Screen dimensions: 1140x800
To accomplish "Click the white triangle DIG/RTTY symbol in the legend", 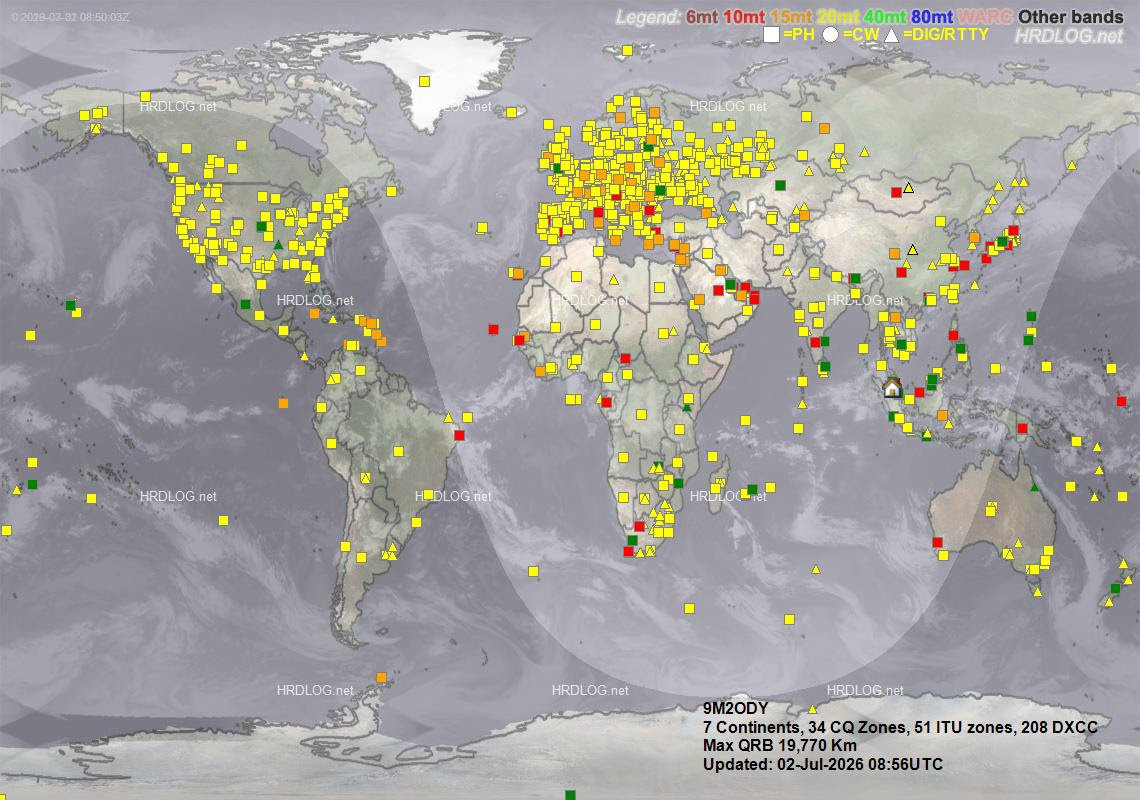I will (x=891, y=34).
